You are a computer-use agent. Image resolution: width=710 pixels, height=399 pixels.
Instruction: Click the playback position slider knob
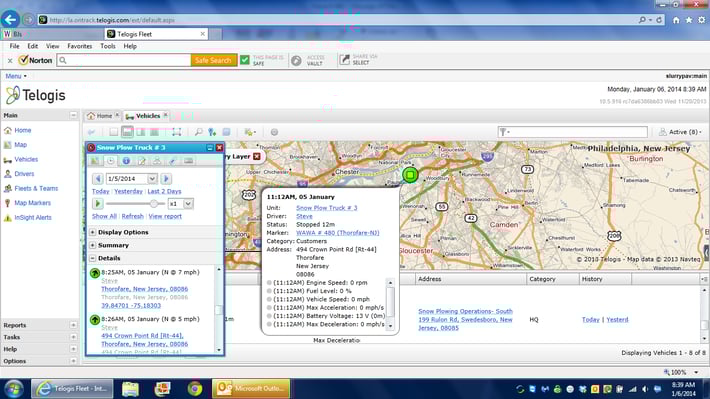[154, 204]
